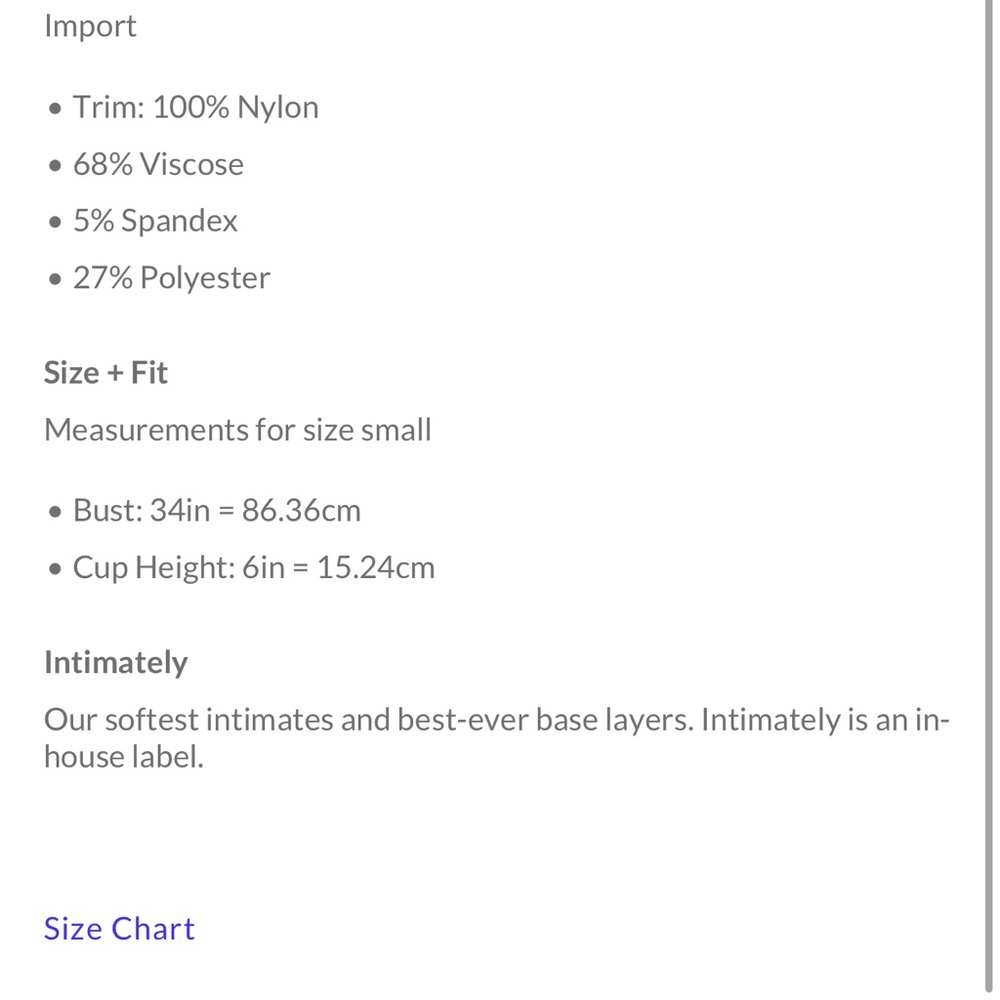Click the "86.36cm" bust value
Screen dimensions: 1000x1000
tap(301, 511)
